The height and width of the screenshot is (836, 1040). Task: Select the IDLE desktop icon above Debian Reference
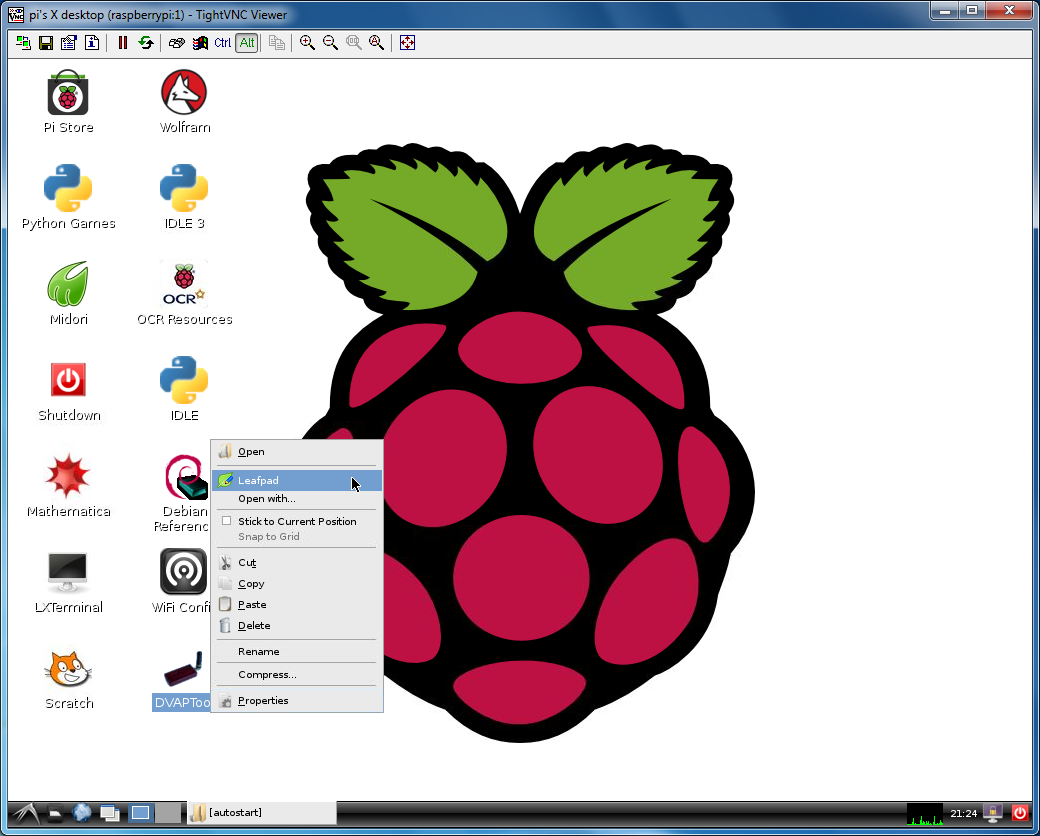184,389
